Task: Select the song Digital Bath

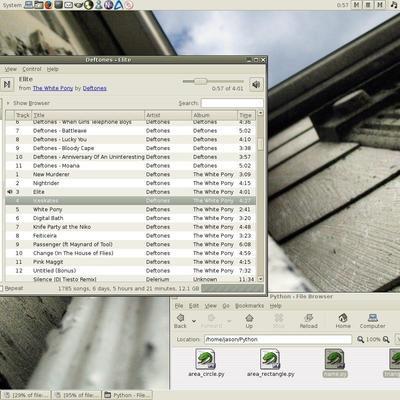Action: click(x=131, y=218)
